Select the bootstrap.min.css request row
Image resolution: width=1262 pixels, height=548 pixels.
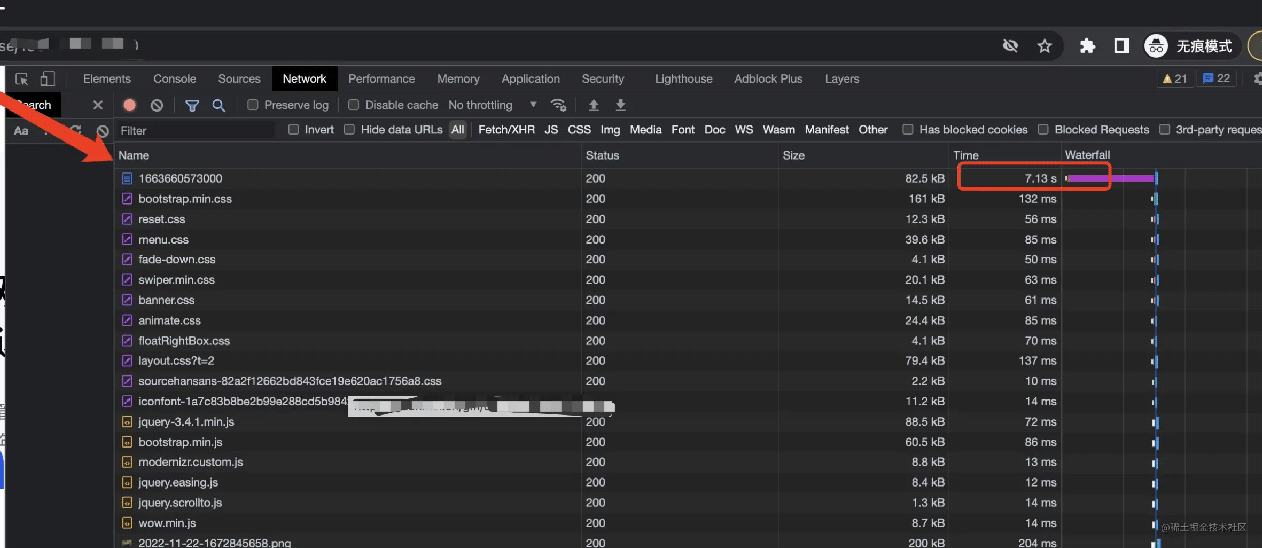pyautogui.click(x=185, y=199)
